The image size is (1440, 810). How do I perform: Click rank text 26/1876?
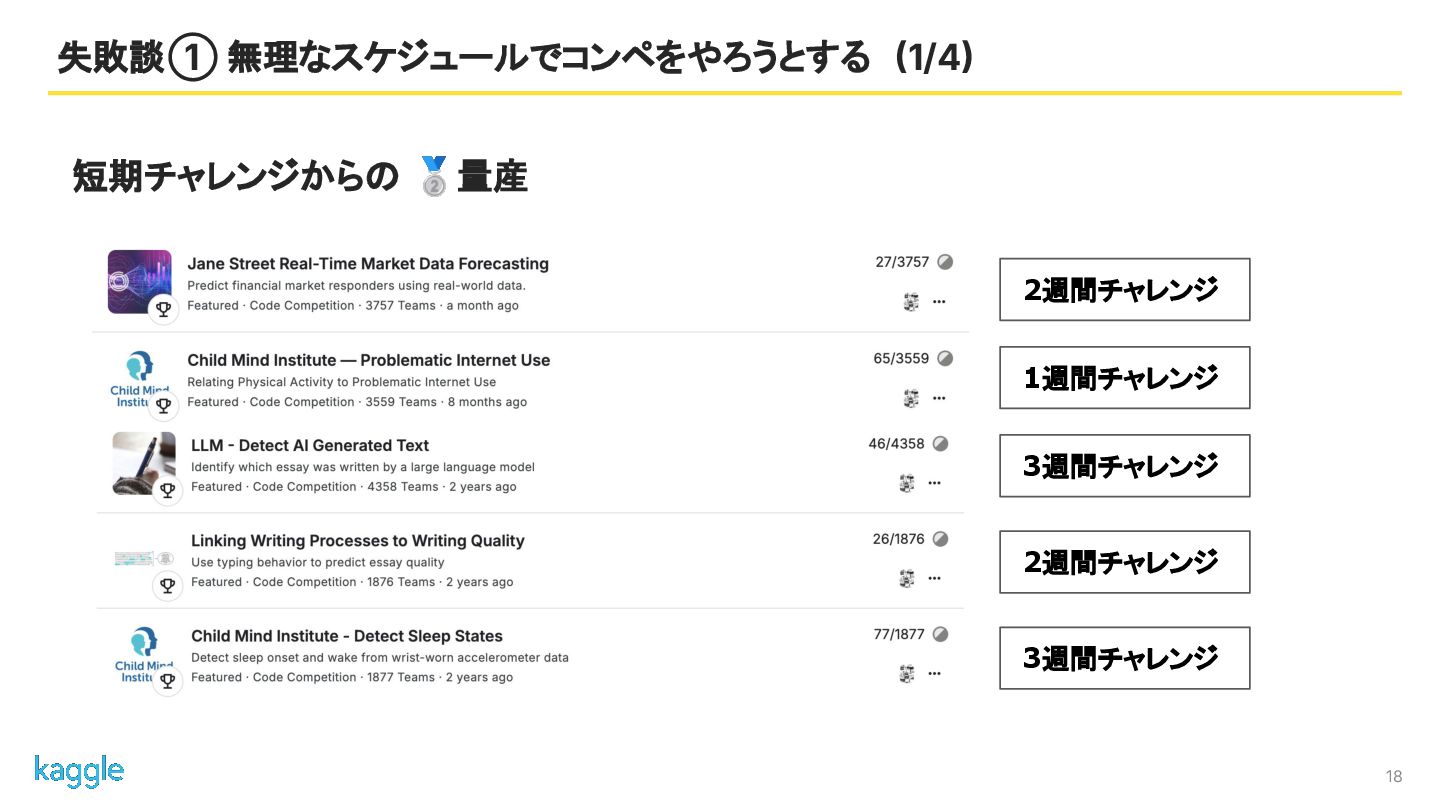898,538
